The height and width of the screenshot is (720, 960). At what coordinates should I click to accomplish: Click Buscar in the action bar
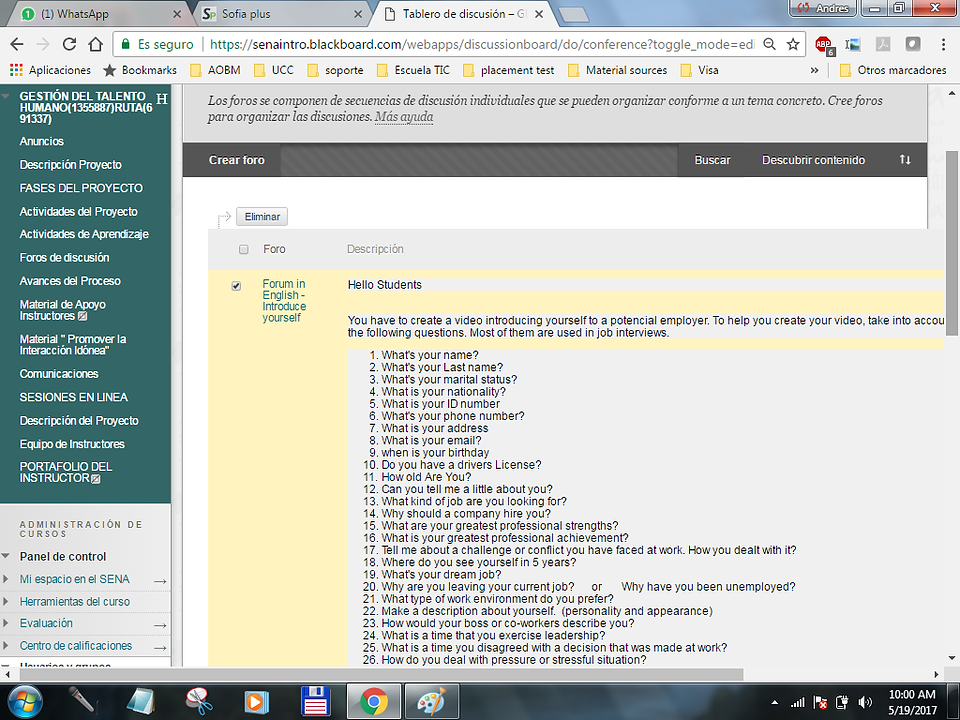click(712, 160)
